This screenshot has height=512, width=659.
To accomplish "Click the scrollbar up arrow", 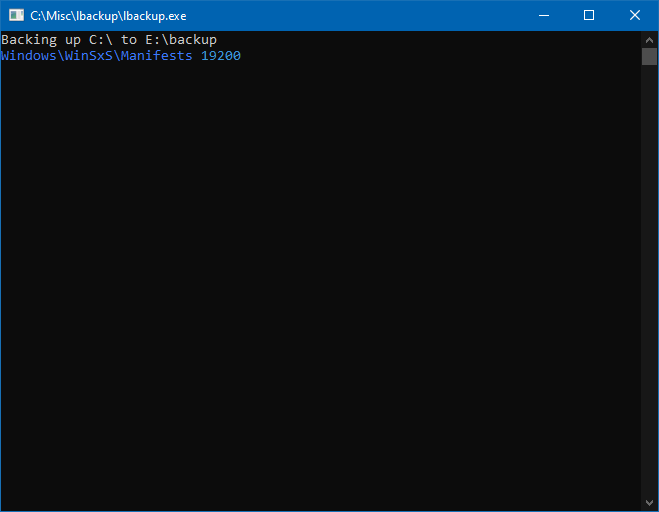I will (x=649, y=39).
